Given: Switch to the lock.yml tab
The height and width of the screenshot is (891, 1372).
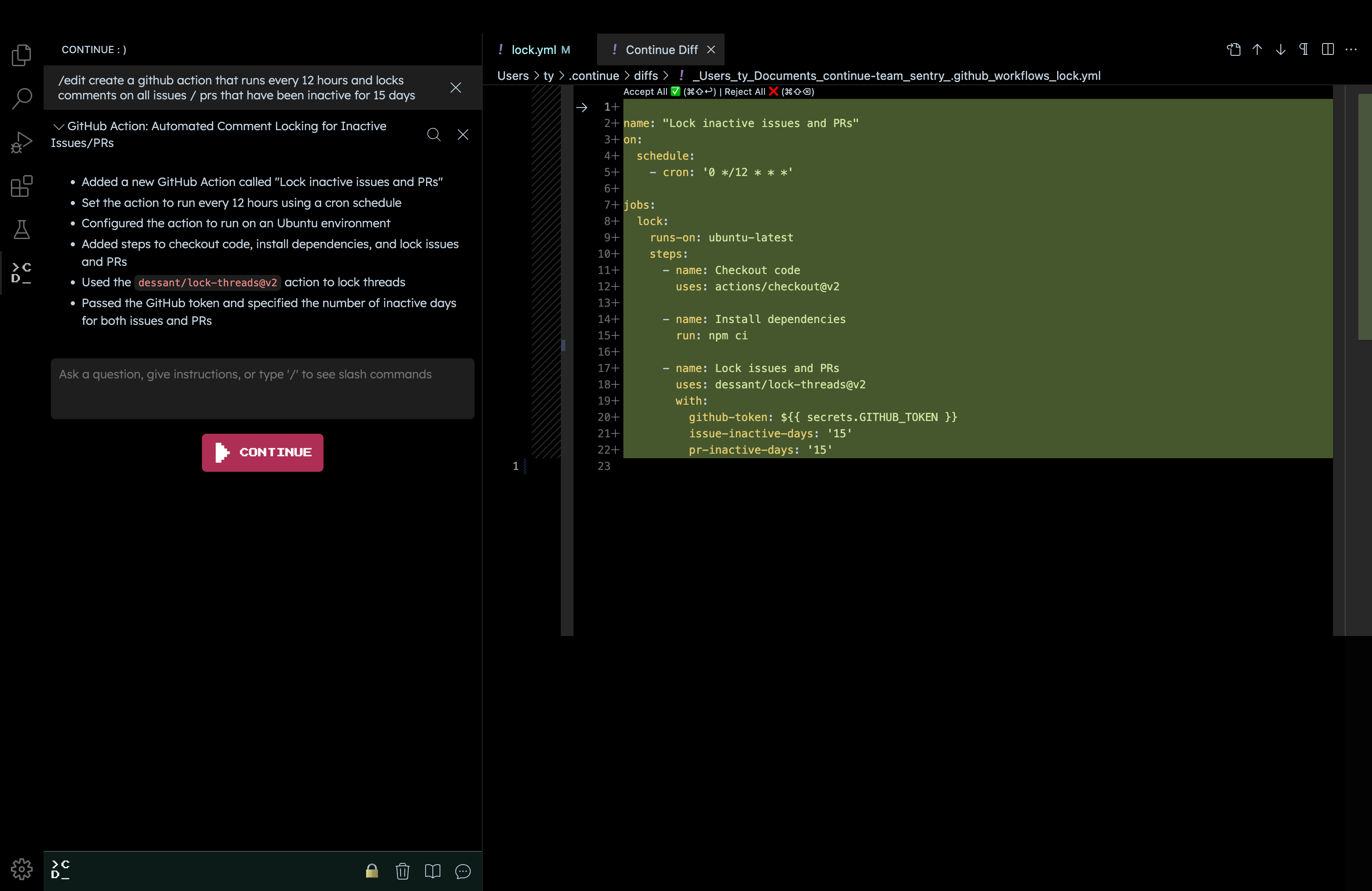Looking at the screenshot, I should 533,50.
